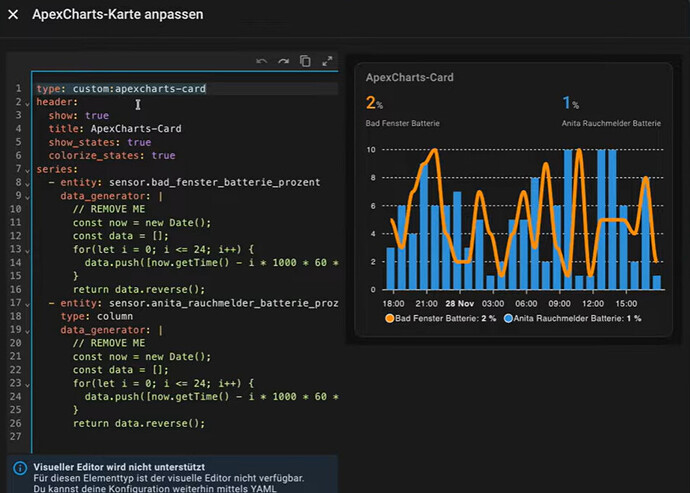Fold the second entity block at line 17

(x=27, y=304)
